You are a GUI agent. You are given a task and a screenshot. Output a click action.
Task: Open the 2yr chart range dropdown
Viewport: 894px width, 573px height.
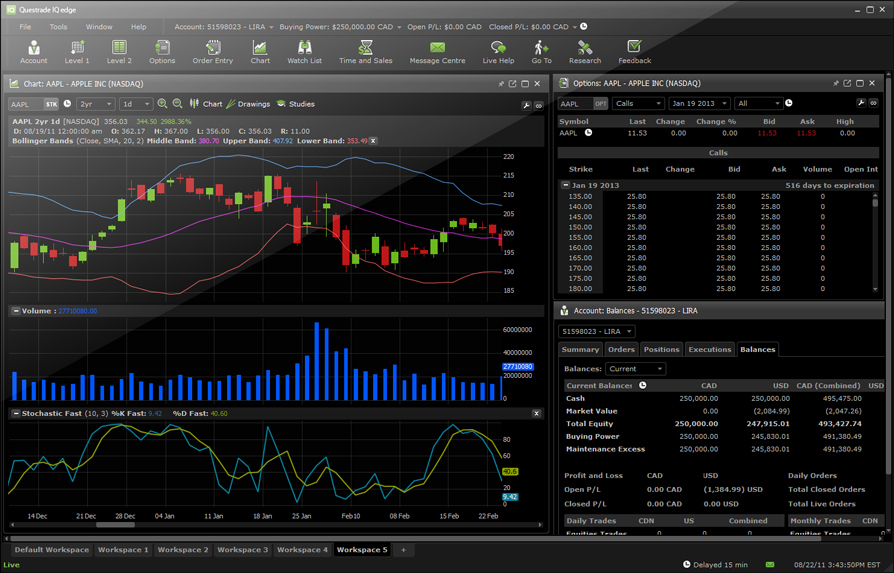click(x=96, y=104)
